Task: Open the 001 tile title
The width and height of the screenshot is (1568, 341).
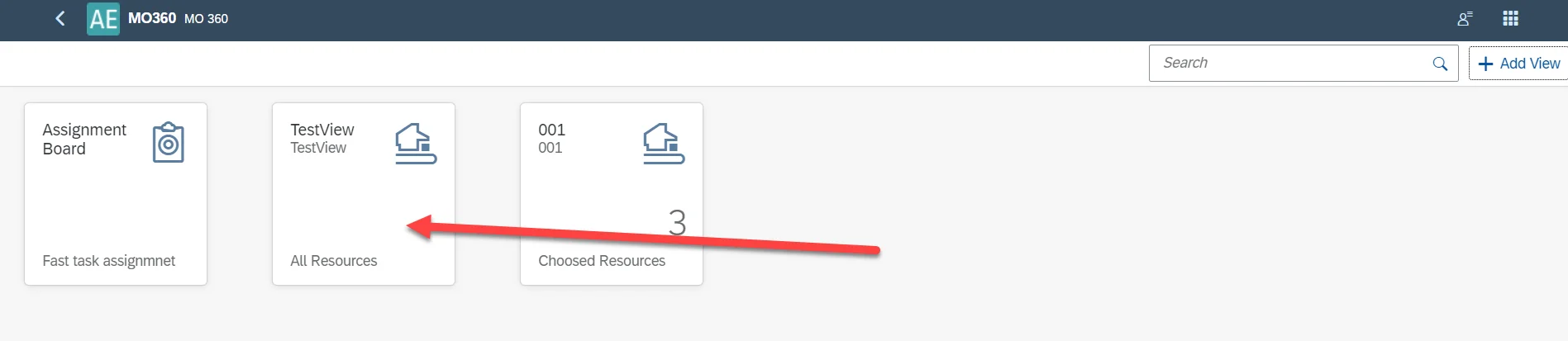Action: pyautogui.click(x=551, y=130)
